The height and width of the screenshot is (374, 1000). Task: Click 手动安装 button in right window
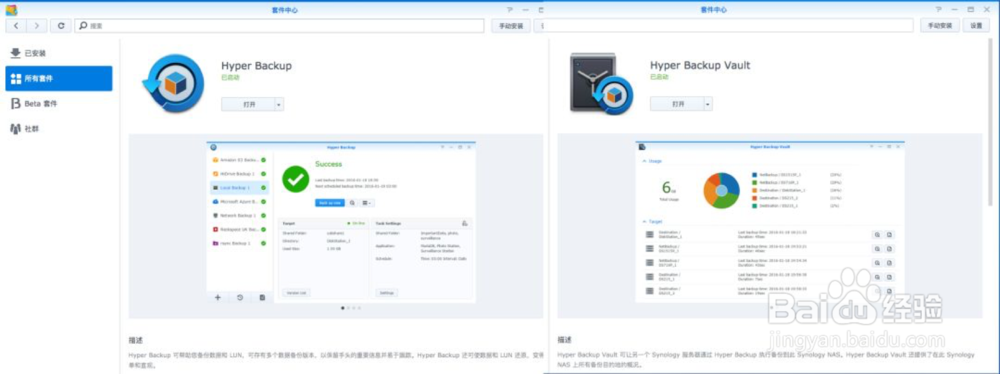tap(939, 26)
